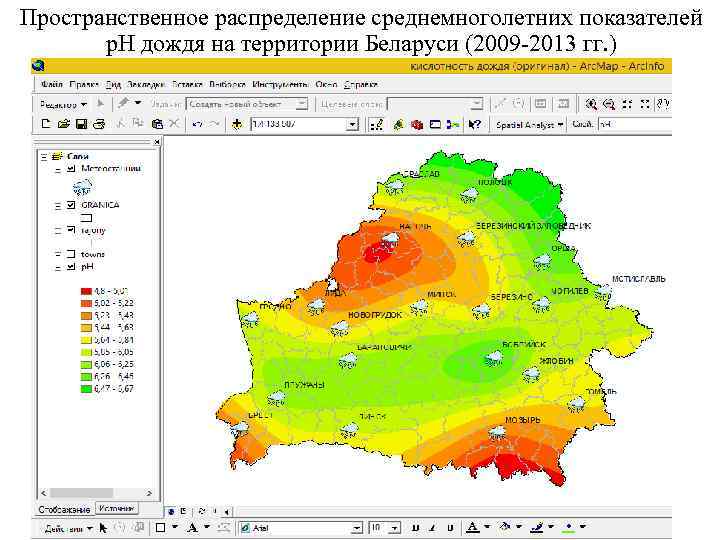
Task: Click the bright green 6,47 - 6,67 legend swatch
Action: coord(86,388)
